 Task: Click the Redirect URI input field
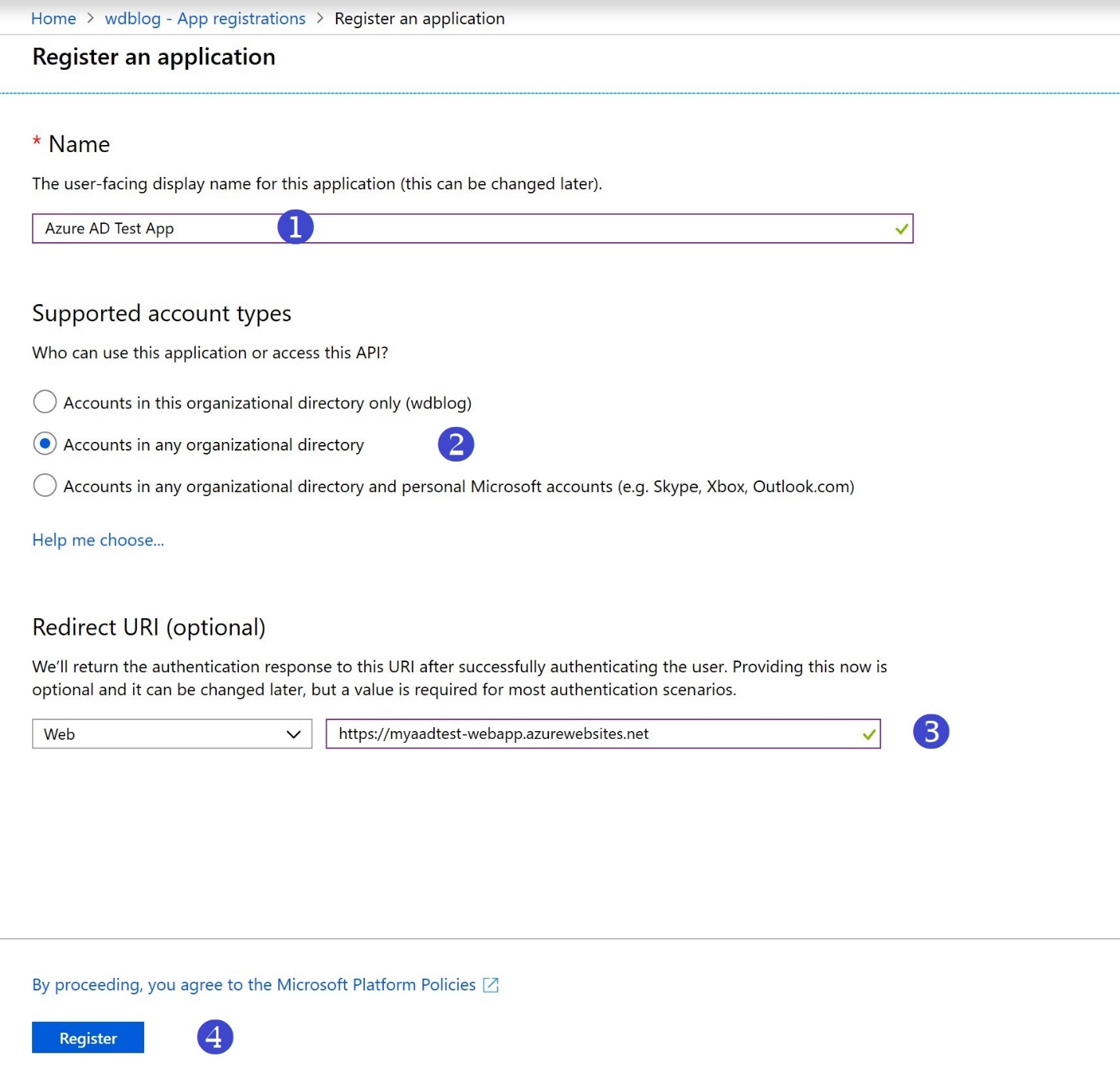click(603, 734)
